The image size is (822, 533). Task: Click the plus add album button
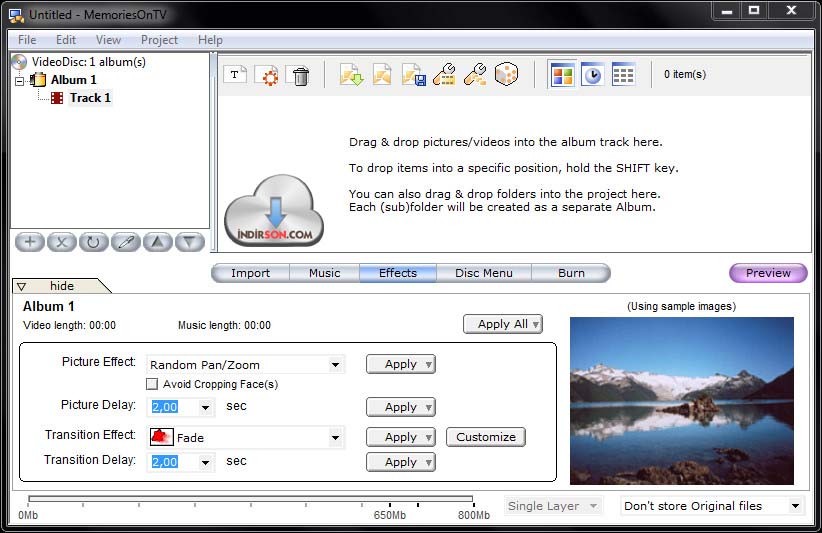pos(30,242)
